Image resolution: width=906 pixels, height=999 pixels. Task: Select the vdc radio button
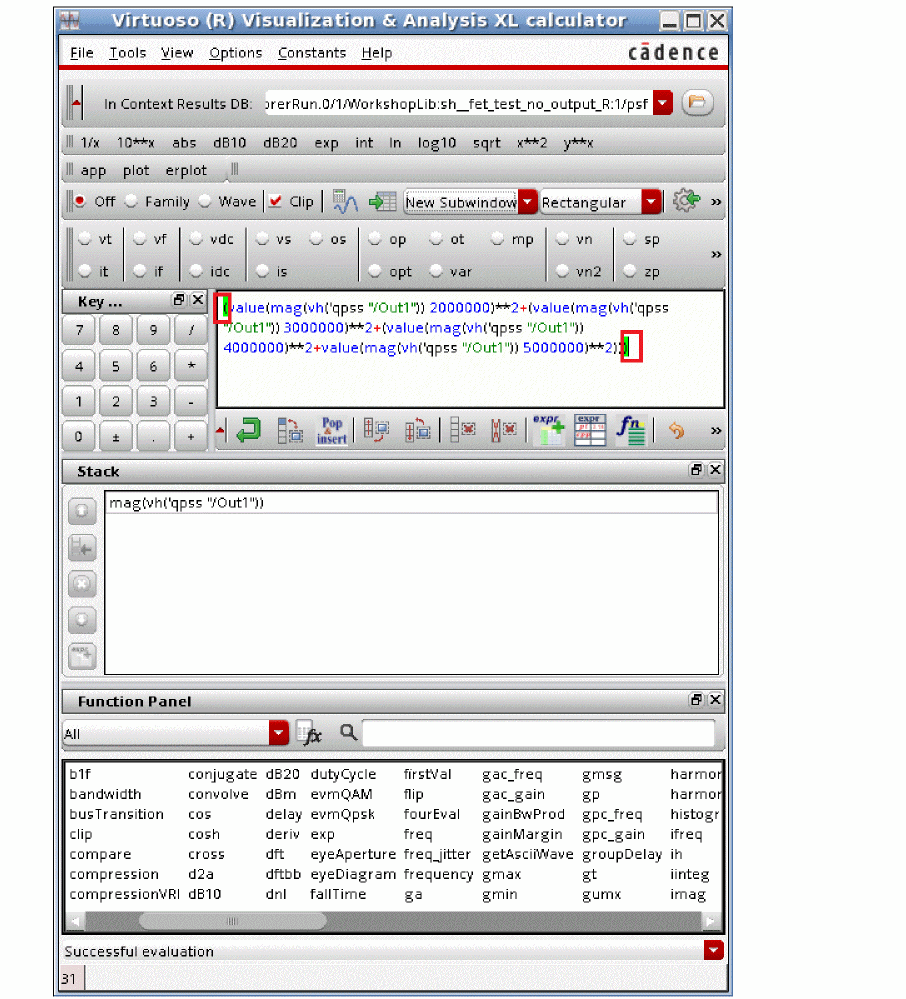(x=196, y=239)
